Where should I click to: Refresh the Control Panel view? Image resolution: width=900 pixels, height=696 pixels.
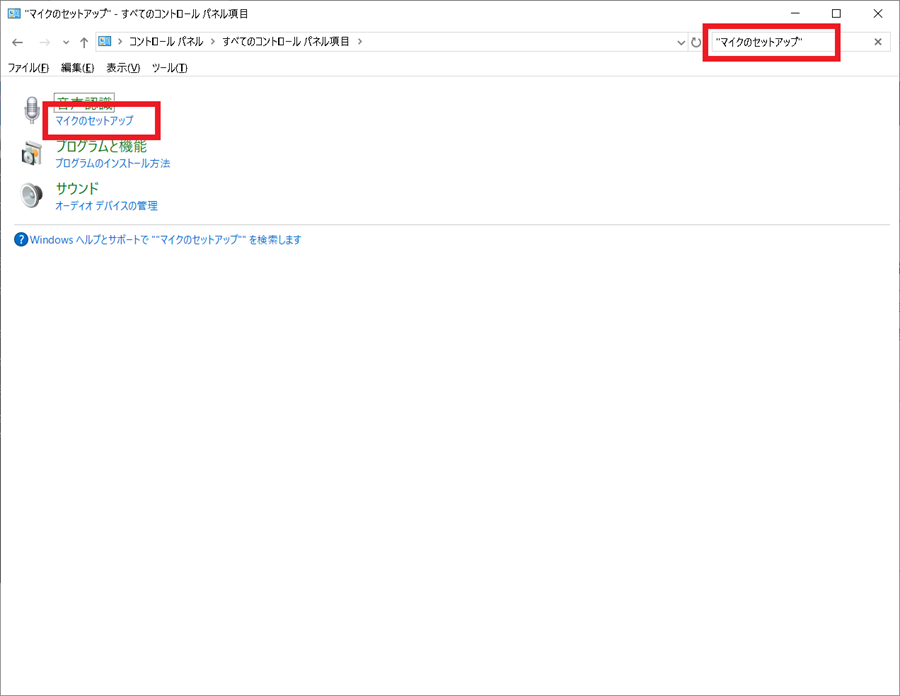(696, 42)
